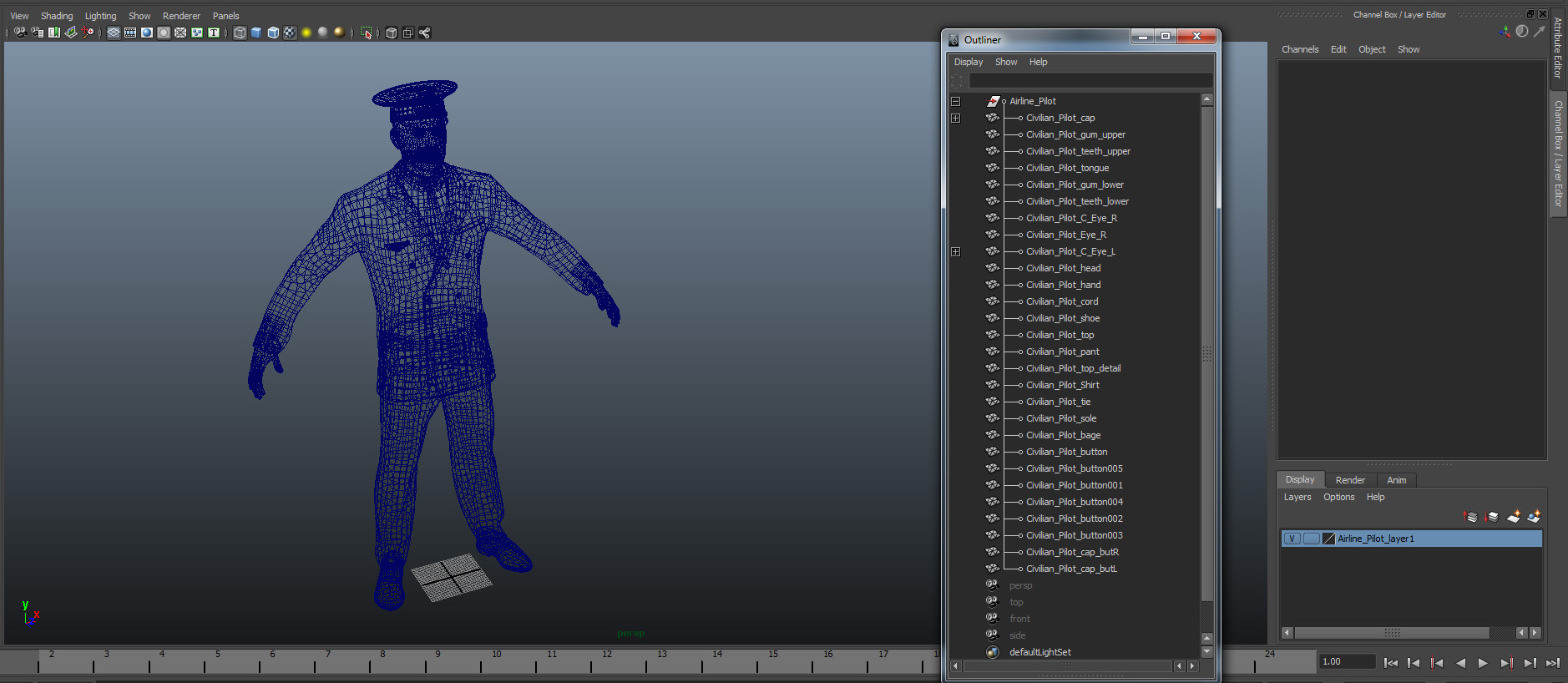Open the viewport Lighting menu
The height and width of the screenshot is (683, 1568).
(101, 16)
